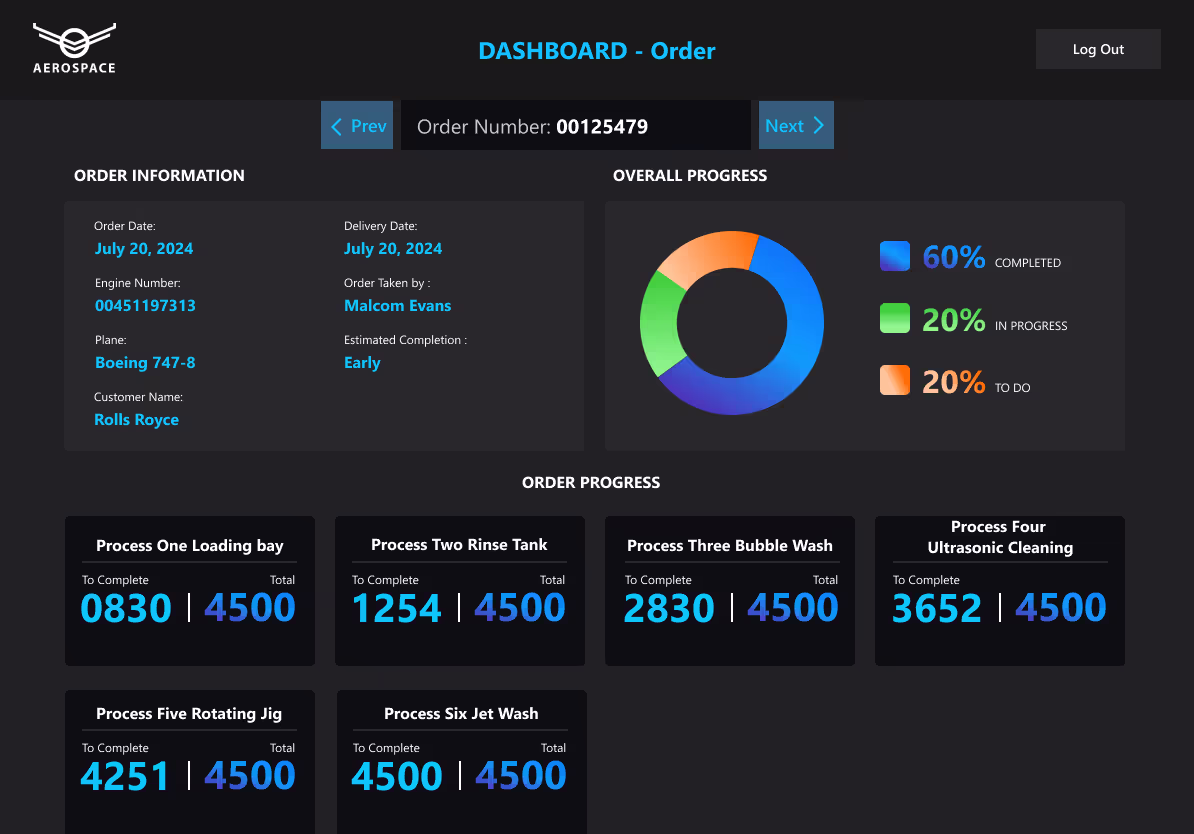Click the Aerospace logo
This screenshot has height=834, width=1194.
pos(75,48)
